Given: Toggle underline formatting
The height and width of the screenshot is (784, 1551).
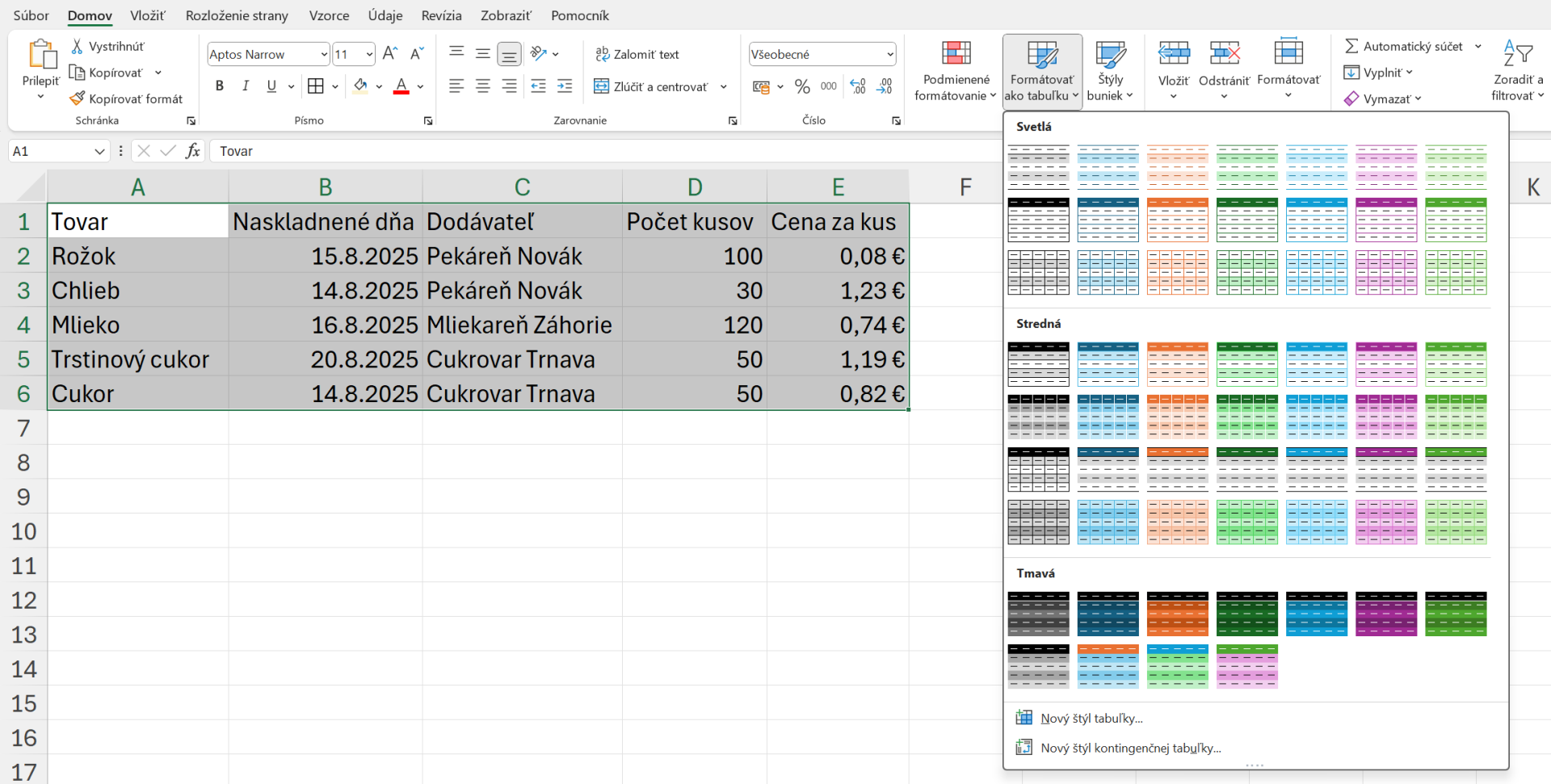Looking at the screenshot, I should tap(271, 86).
